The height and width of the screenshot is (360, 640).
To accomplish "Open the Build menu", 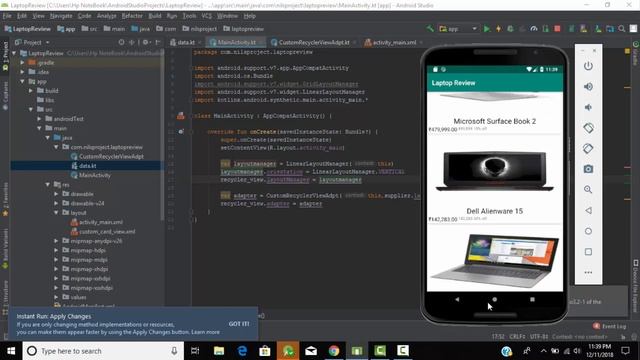I will tap(155, 16).
